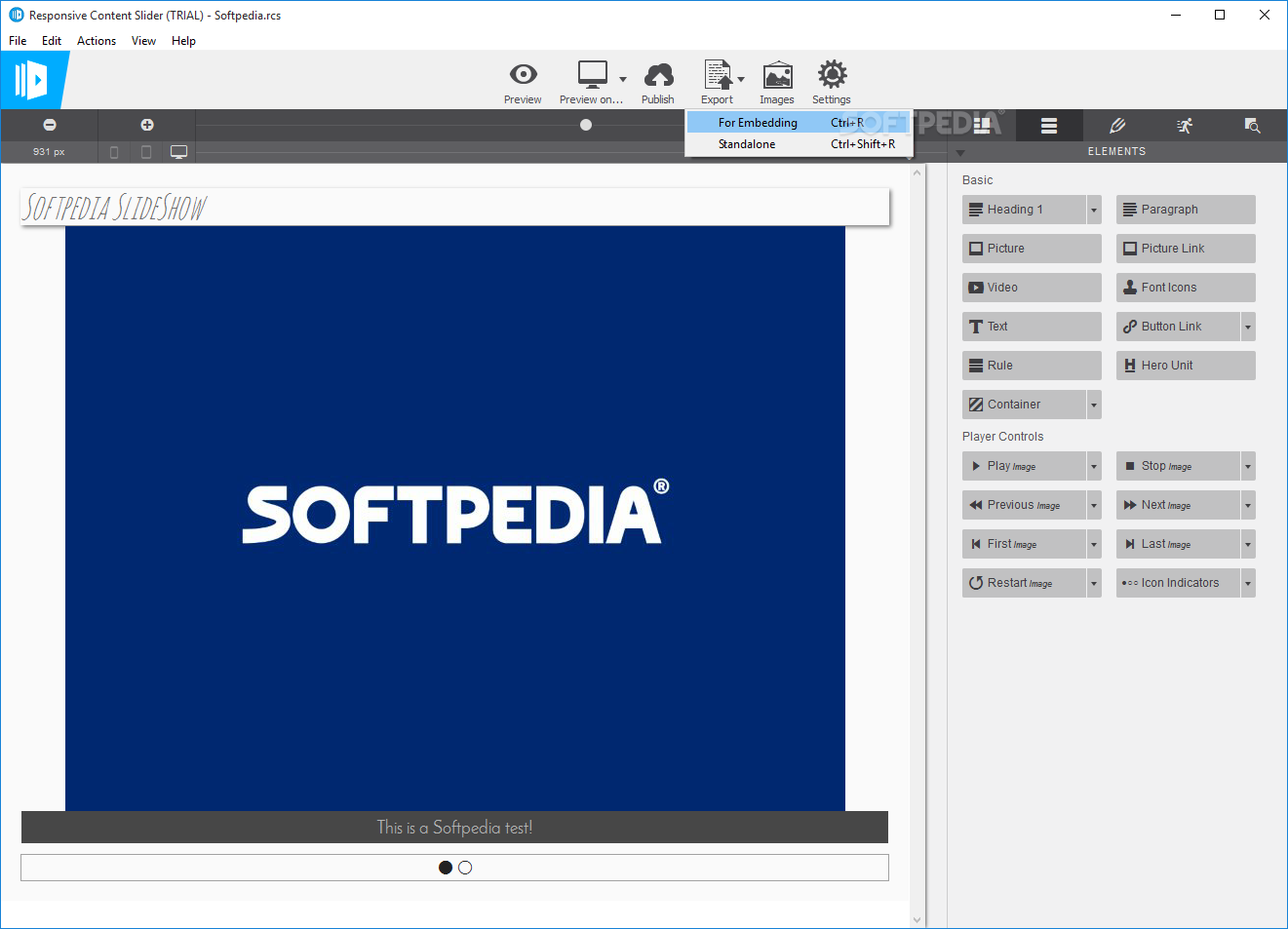This screenshot has height=929, width=1288.
Task: Open the Images toolbar icon
Action: pyautogui.click(x=777, y=75)
